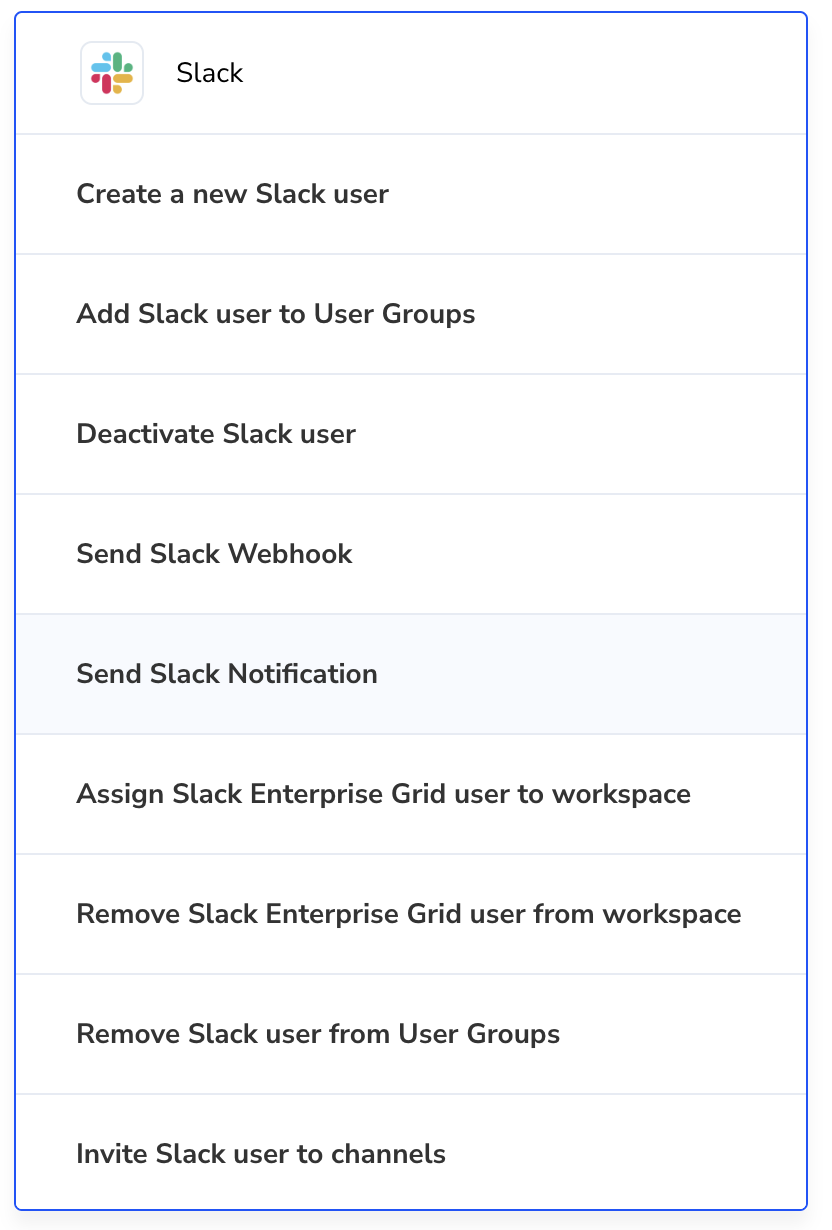
Task: Select the Slack header label
Action: [x=210, y=73]
